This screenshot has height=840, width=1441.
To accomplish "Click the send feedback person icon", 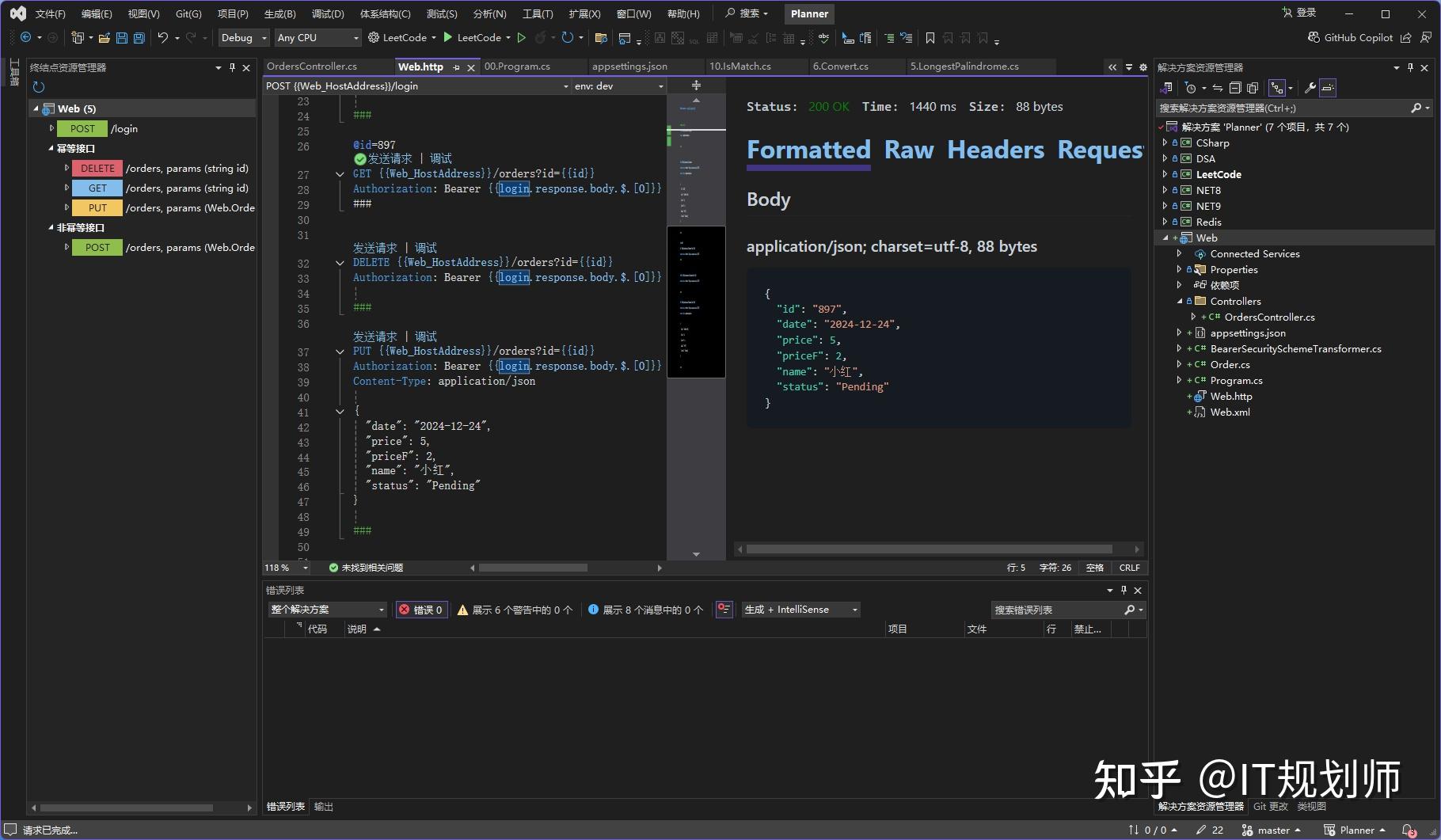I will 1426,37.
